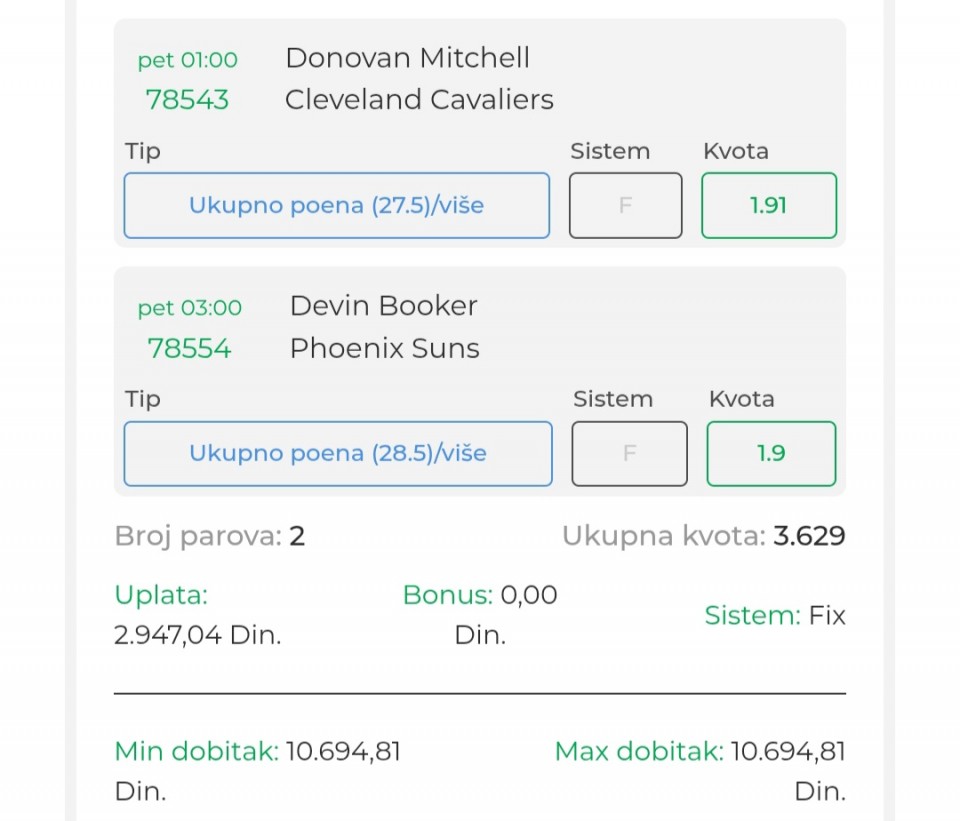Select the 1.9 Kvota box
The image size is (960, 821).
(x=770, y=454)
